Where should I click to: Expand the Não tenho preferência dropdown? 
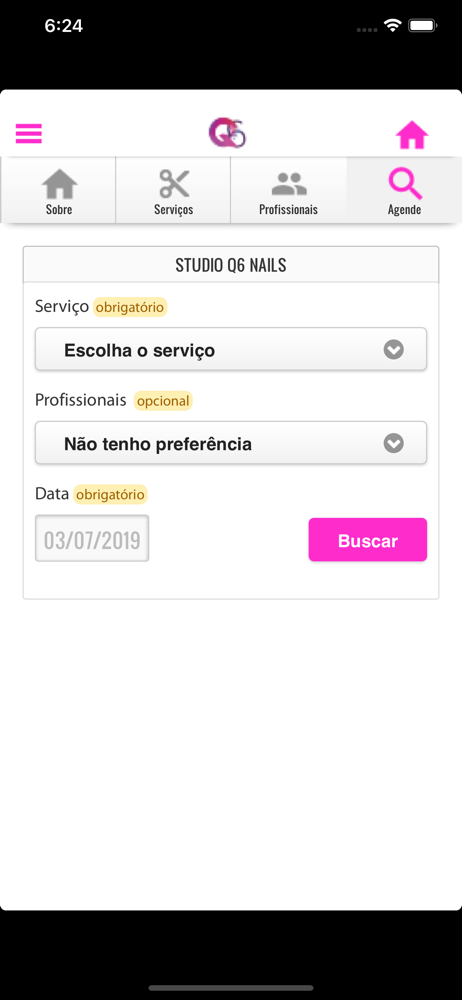(x=231, y=443)
